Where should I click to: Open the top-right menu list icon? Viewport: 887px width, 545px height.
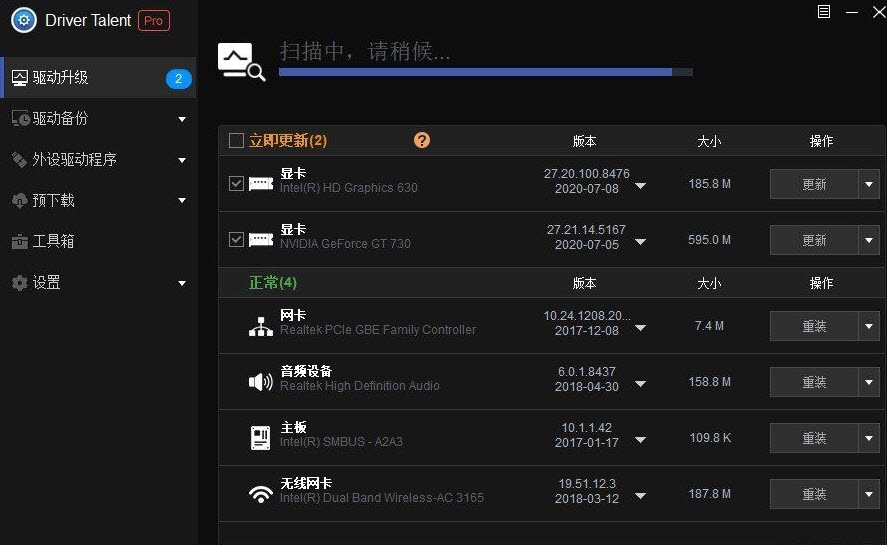824,11
